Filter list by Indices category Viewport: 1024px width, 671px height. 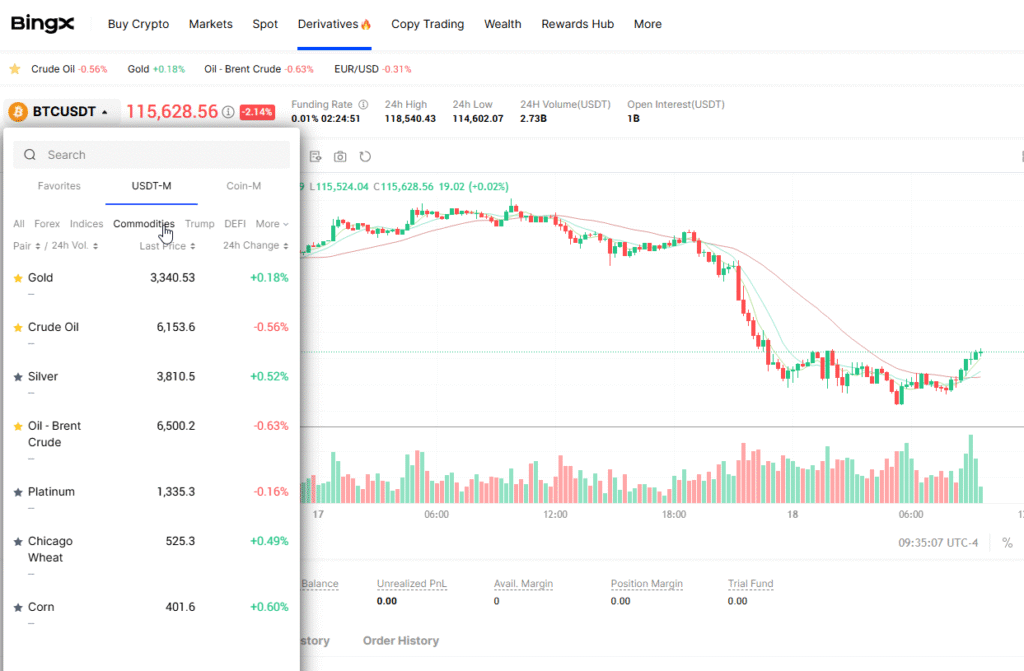coord(86,223)
